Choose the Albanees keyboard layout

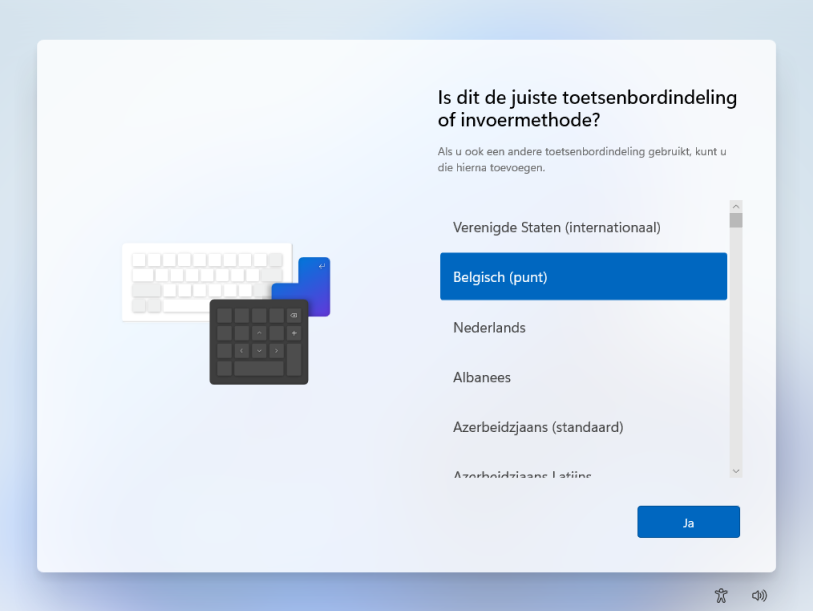[583, 377]
